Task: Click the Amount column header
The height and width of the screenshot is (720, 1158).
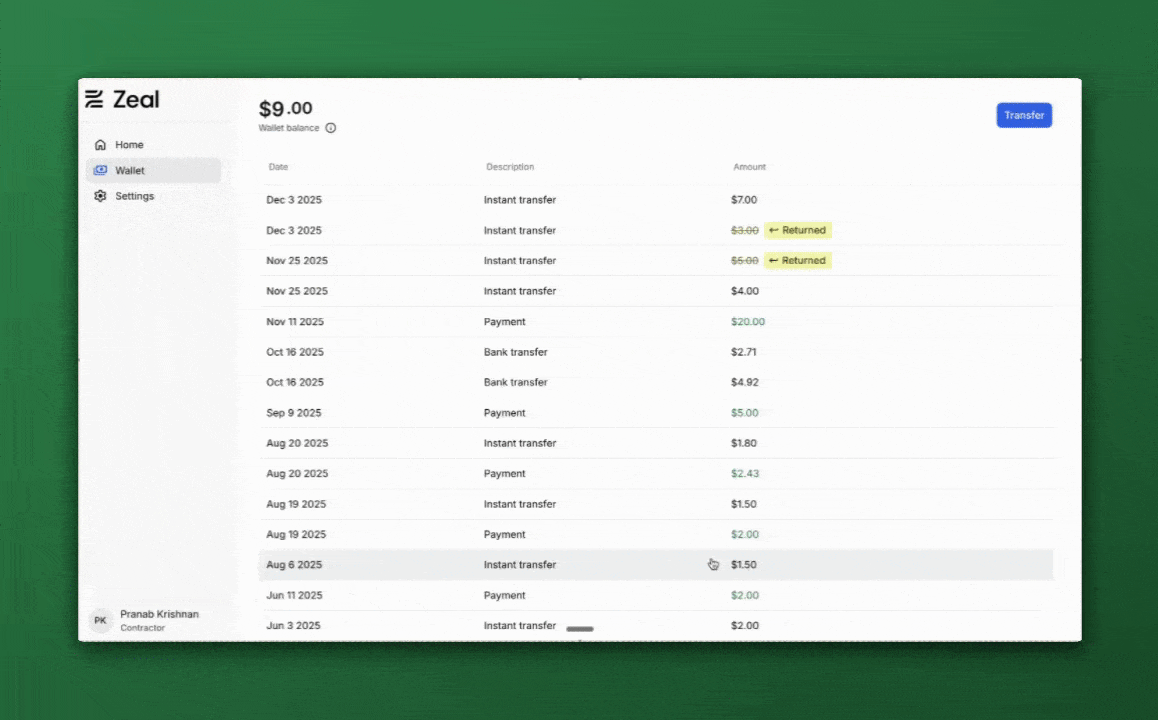Action: point(749,167)
